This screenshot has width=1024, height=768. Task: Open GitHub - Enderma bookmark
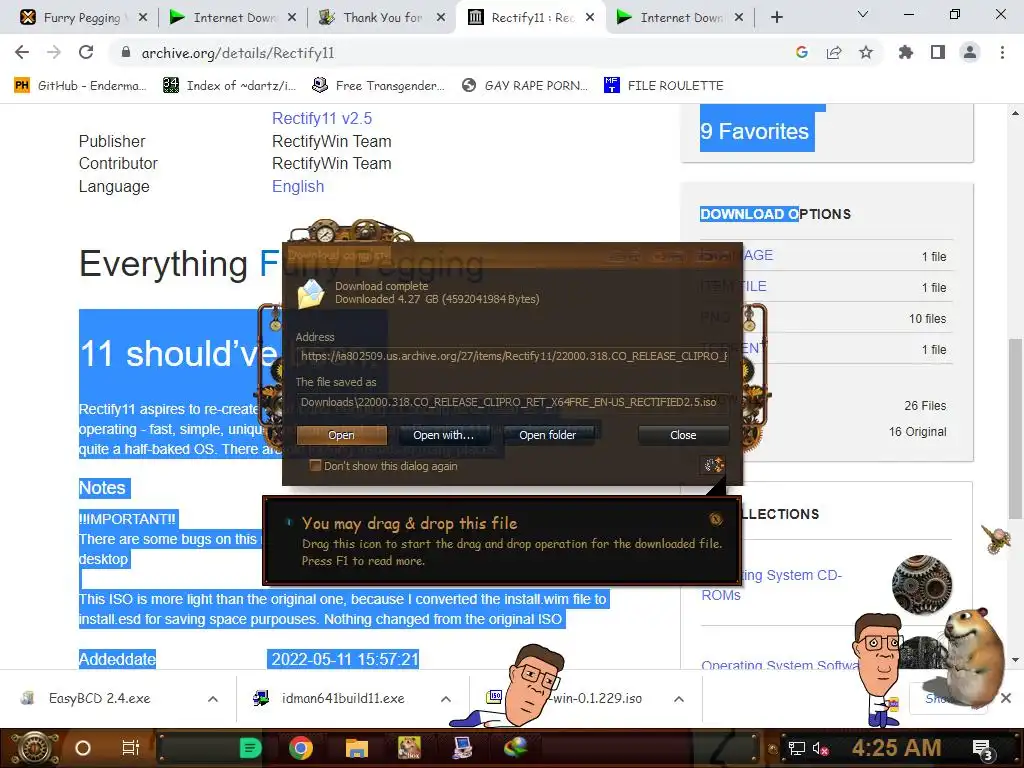80,86
